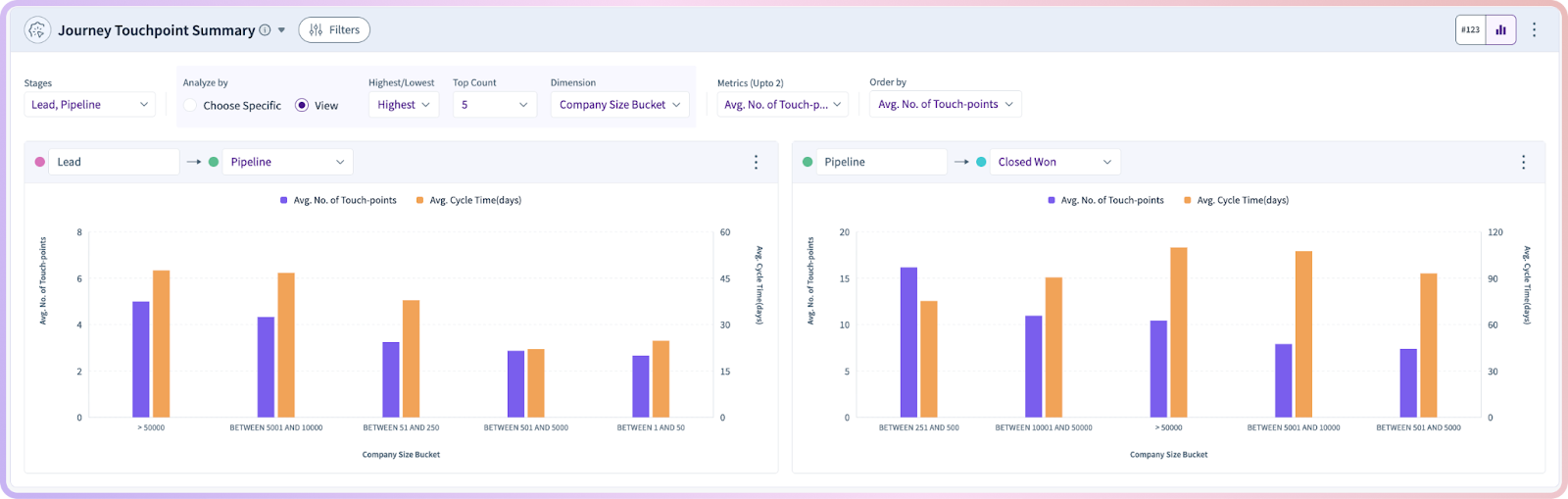Screen dimensions: 1568x499
Task: Toggle left chart Avg. Cycle Time(days) legend
Action: coord(468,200)
